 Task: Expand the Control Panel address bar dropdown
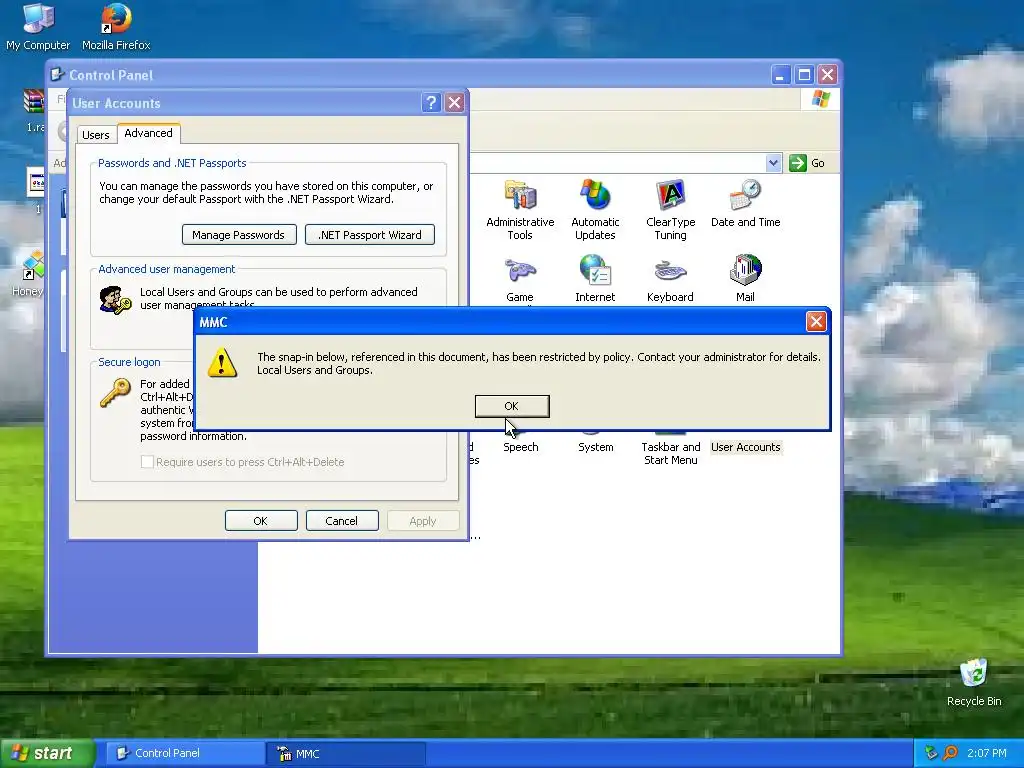pos(773,163)
